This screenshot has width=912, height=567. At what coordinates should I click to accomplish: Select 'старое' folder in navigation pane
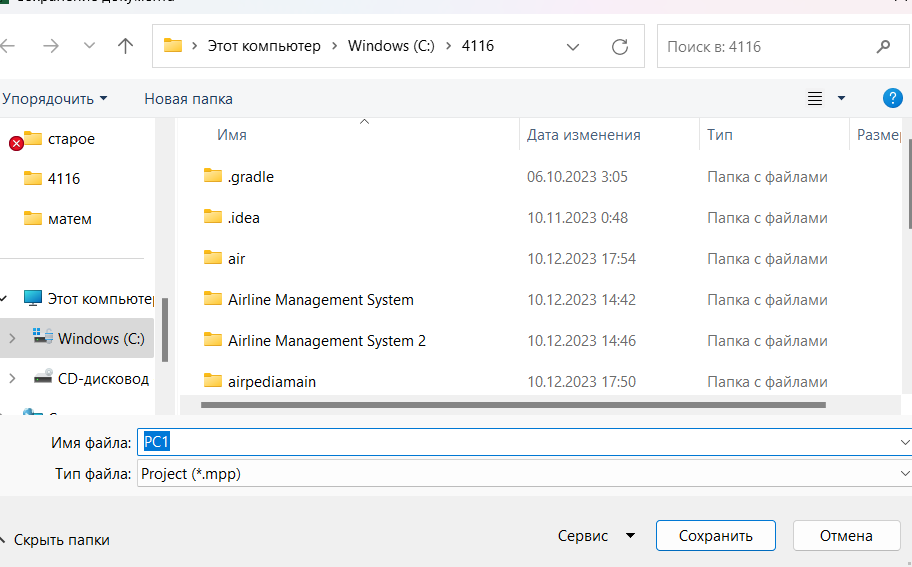point(71,139)
